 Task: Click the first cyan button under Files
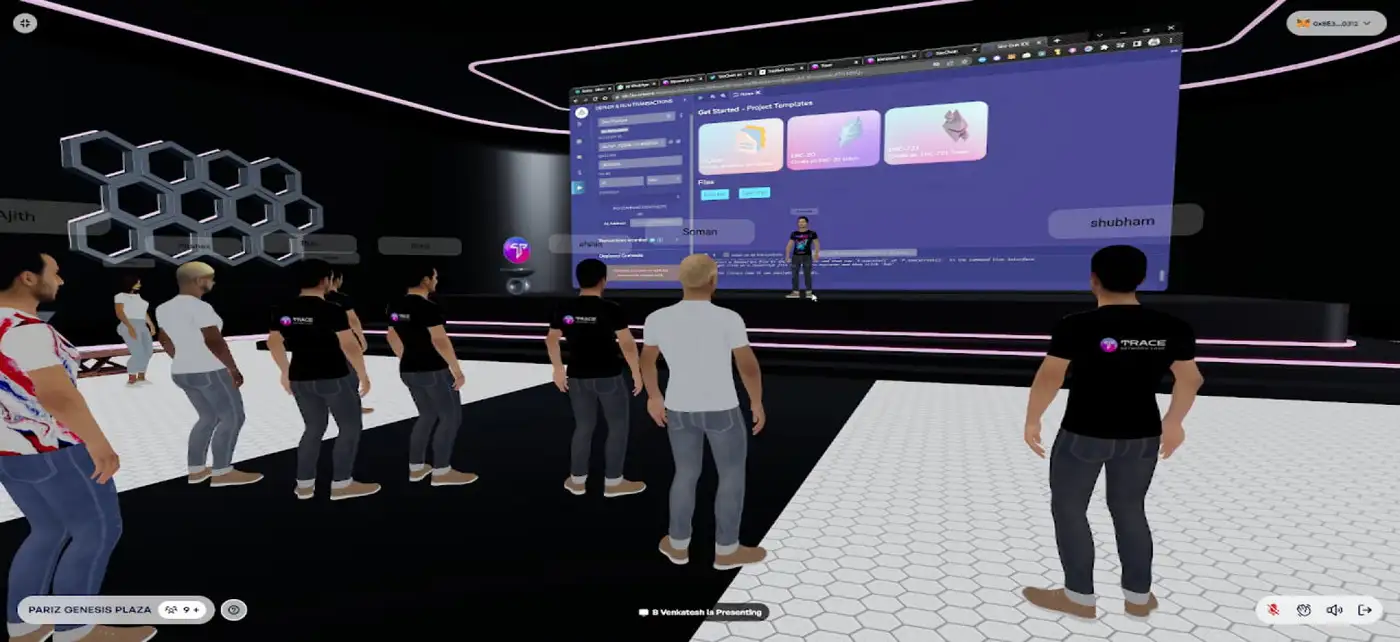[x=714, y=194]
